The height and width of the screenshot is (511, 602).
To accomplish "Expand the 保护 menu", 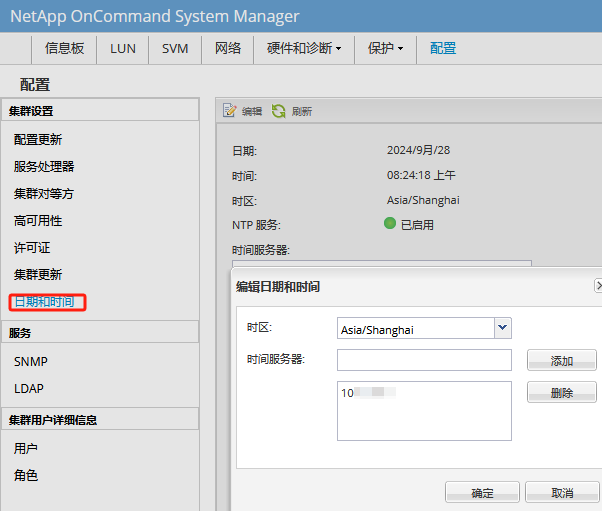I will (x=385, y=48).
